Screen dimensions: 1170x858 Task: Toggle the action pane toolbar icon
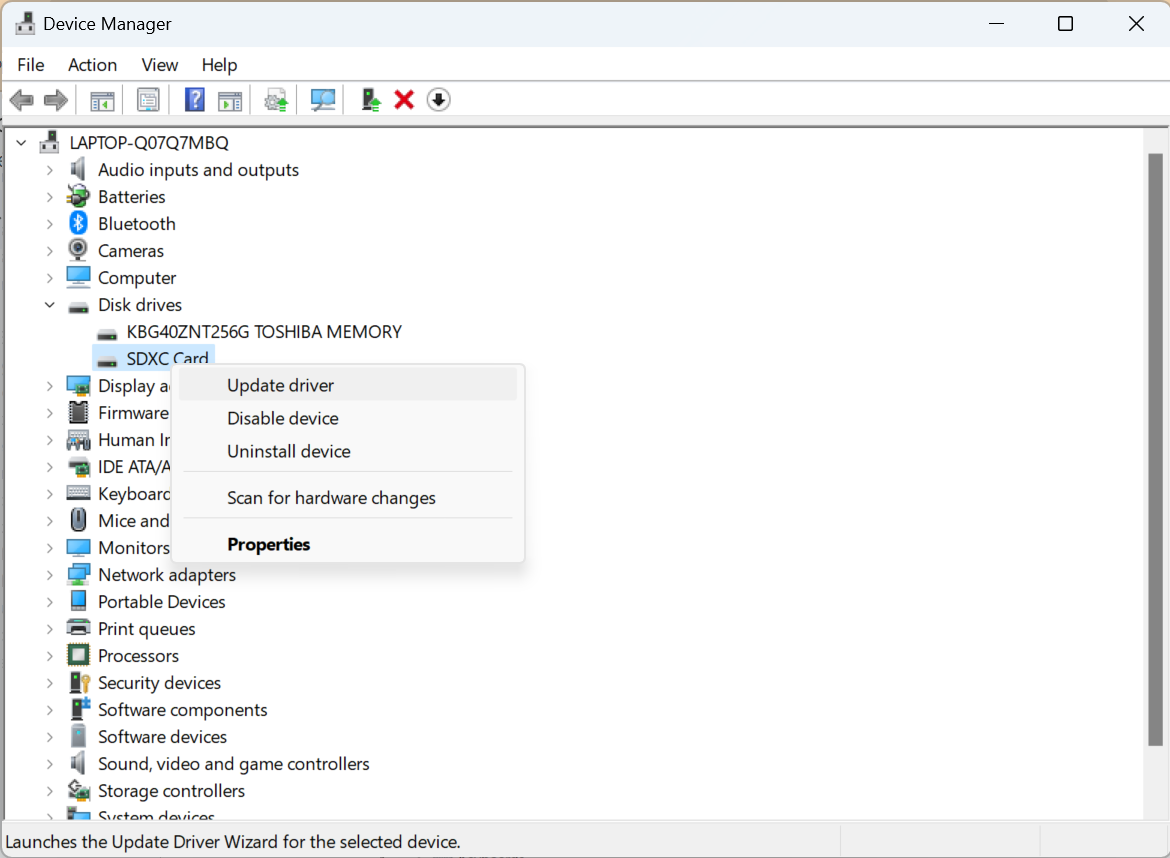point(230,100)
